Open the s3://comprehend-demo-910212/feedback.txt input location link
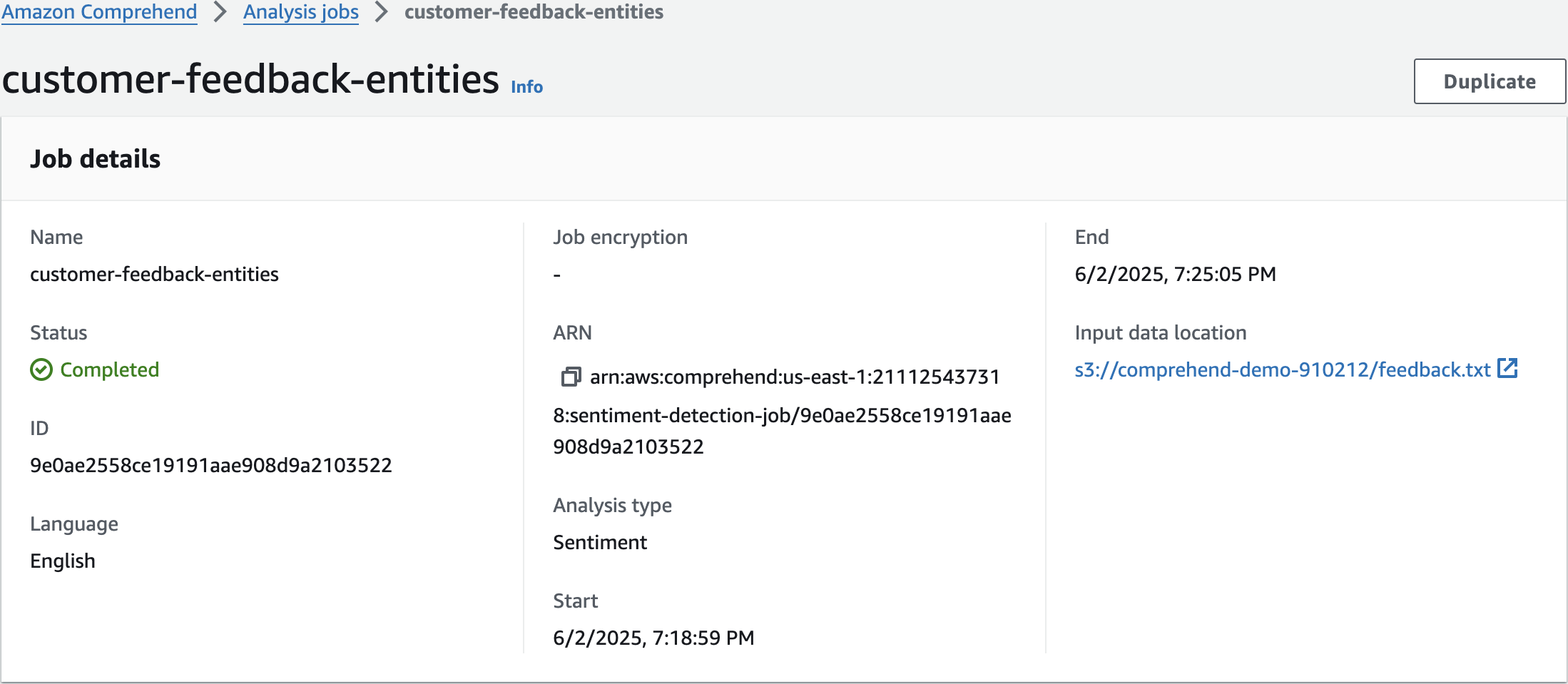The height and width of the screenshot is (684, 1568). tap(1283, 369)
